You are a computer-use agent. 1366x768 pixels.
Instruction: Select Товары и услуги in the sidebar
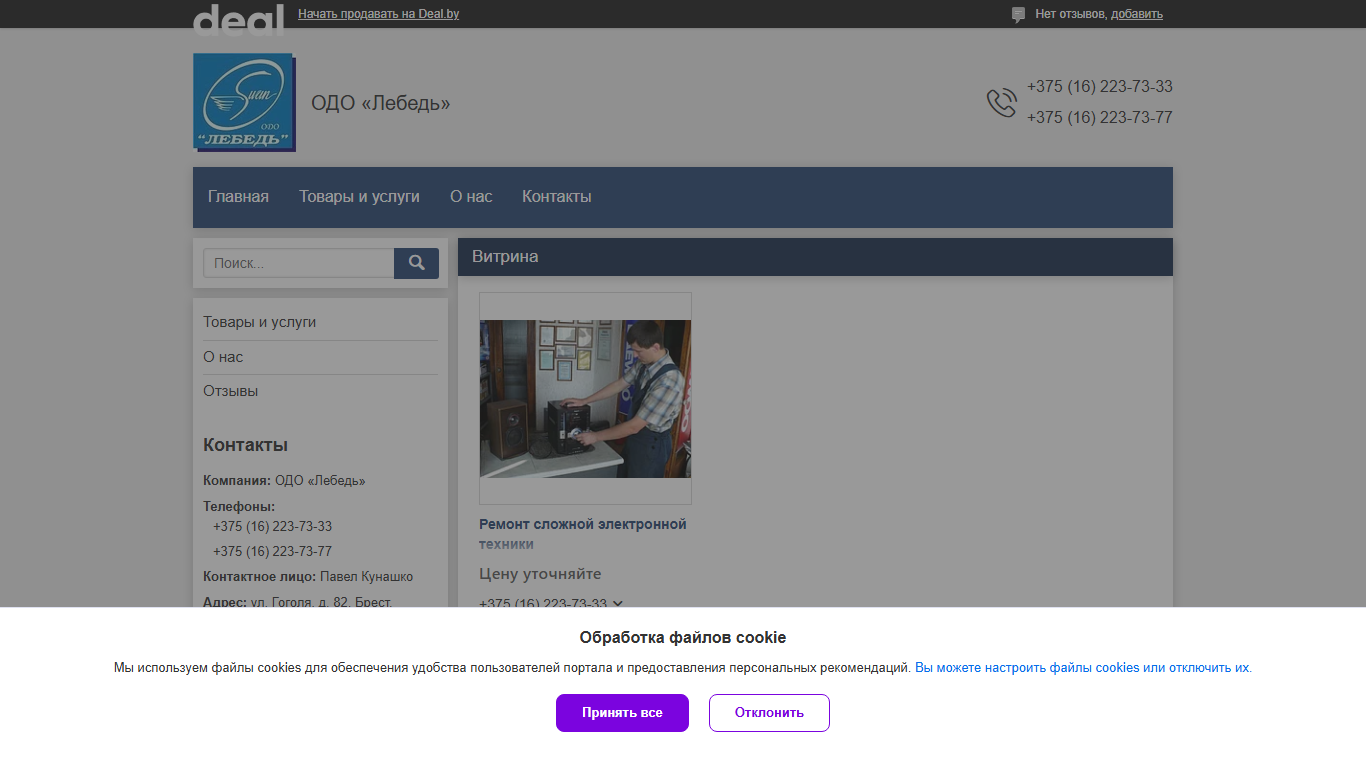(x=259, y=322)
